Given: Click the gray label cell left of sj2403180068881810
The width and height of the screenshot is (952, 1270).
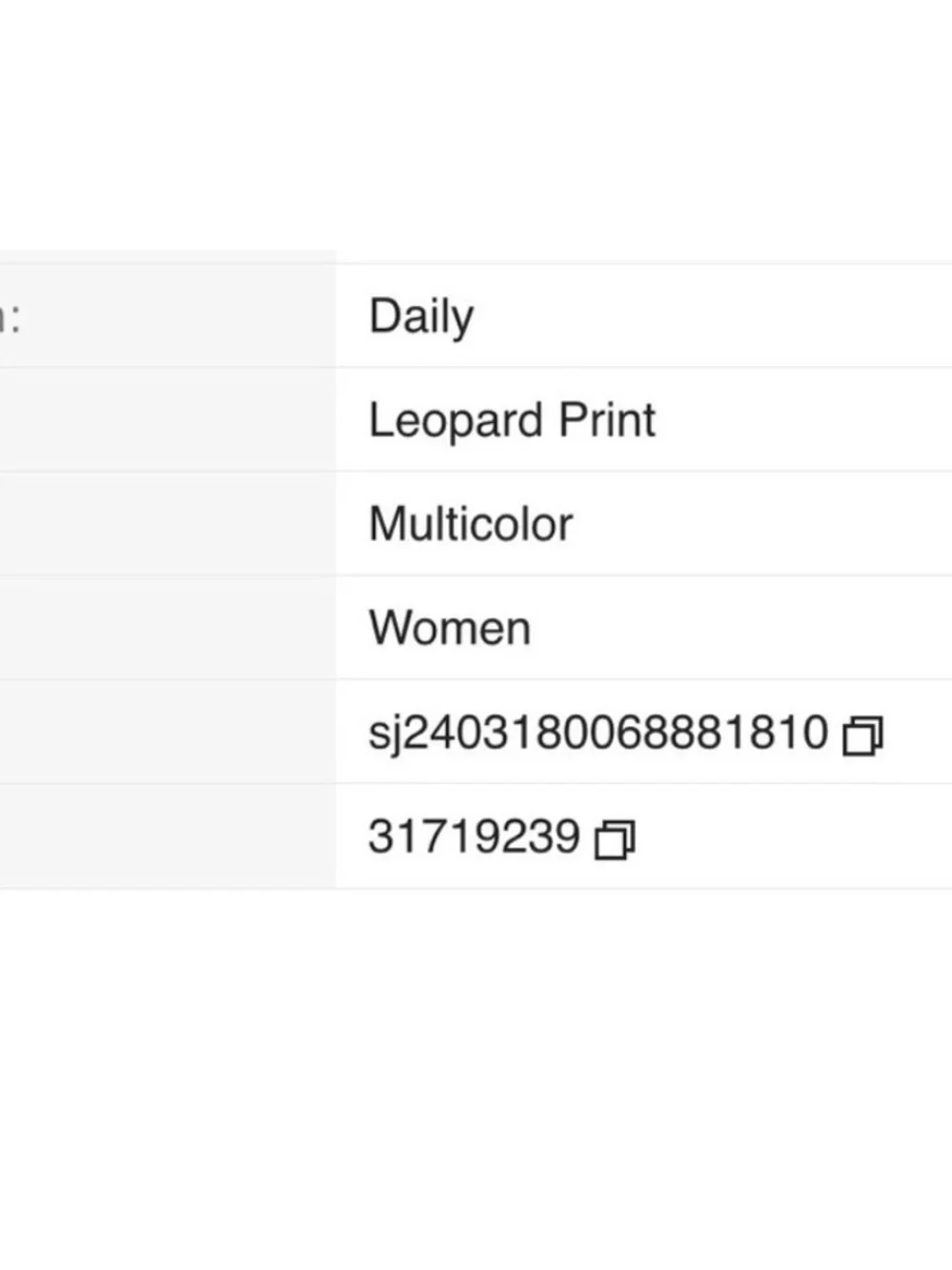Looking at the screenshot, I should tap(168, 733).
